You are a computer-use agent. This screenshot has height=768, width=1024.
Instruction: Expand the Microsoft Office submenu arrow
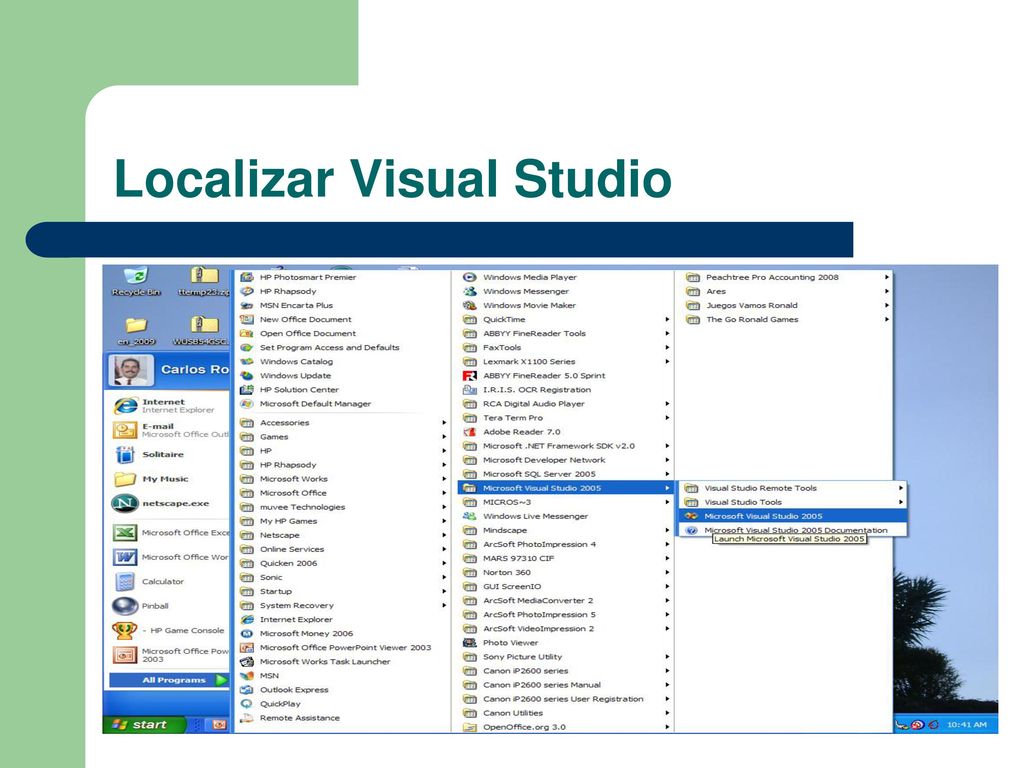pos(444,493)
